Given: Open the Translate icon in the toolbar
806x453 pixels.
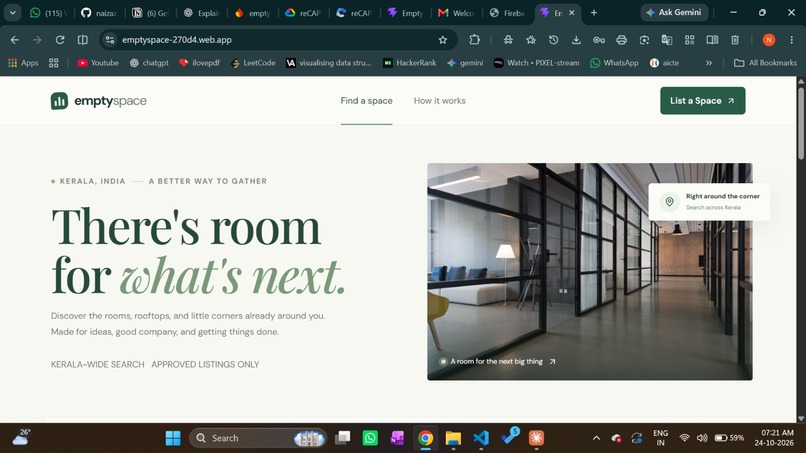Looking at the screenshot, I should pyautogui.click(x=667, y=40).
